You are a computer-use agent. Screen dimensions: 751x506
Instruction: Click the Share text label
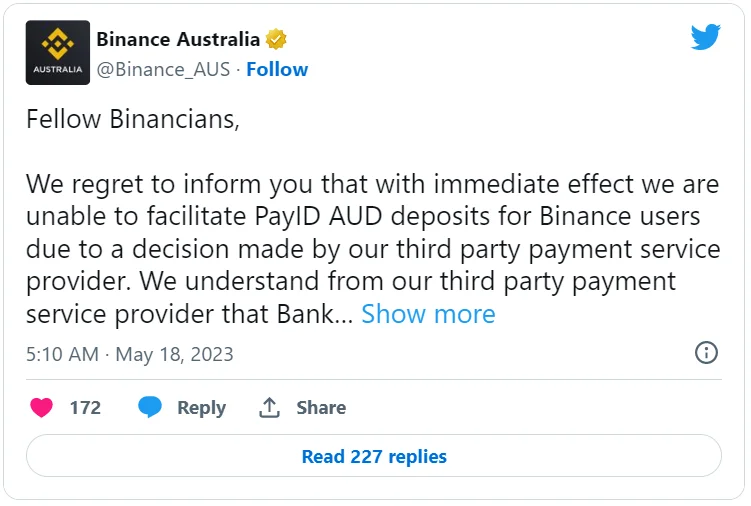coord(321,408)
